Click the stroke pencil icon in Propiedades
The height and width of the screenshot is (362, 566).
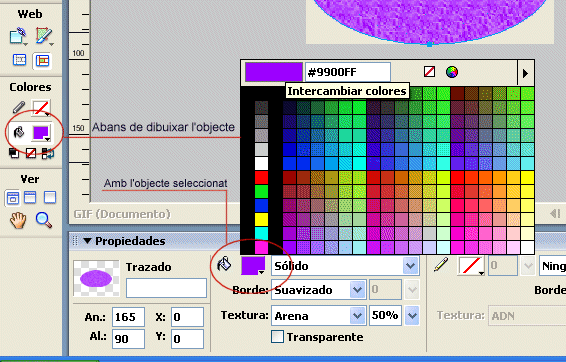[441, 265]
